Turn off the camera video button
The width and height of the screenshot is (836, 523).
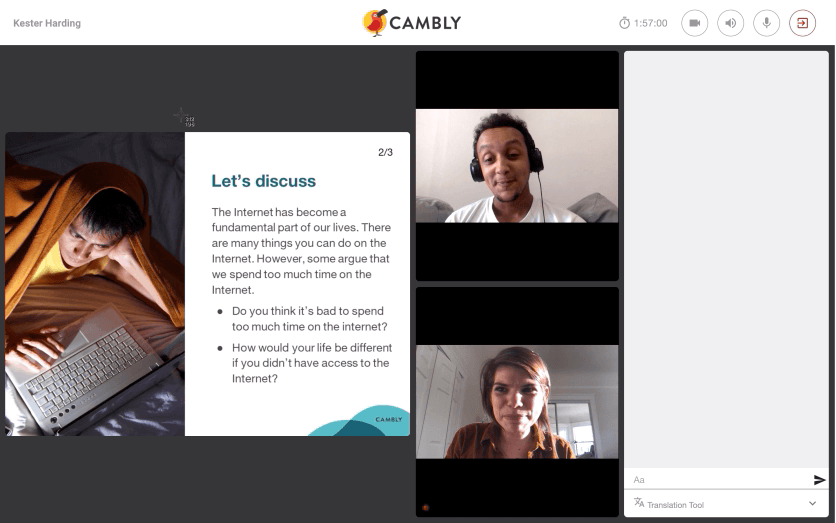(x=694, y=23)
